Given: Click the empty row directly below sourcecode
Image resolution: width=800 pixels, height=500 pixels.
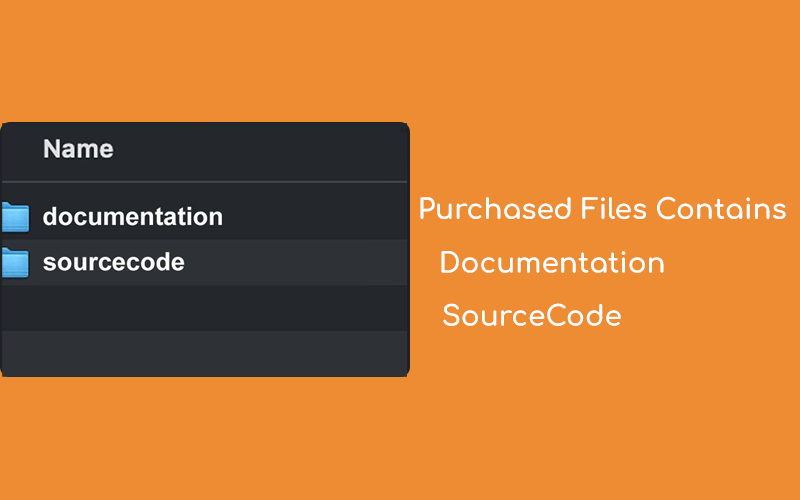Looking at the screenshot, I should [205, 306].
